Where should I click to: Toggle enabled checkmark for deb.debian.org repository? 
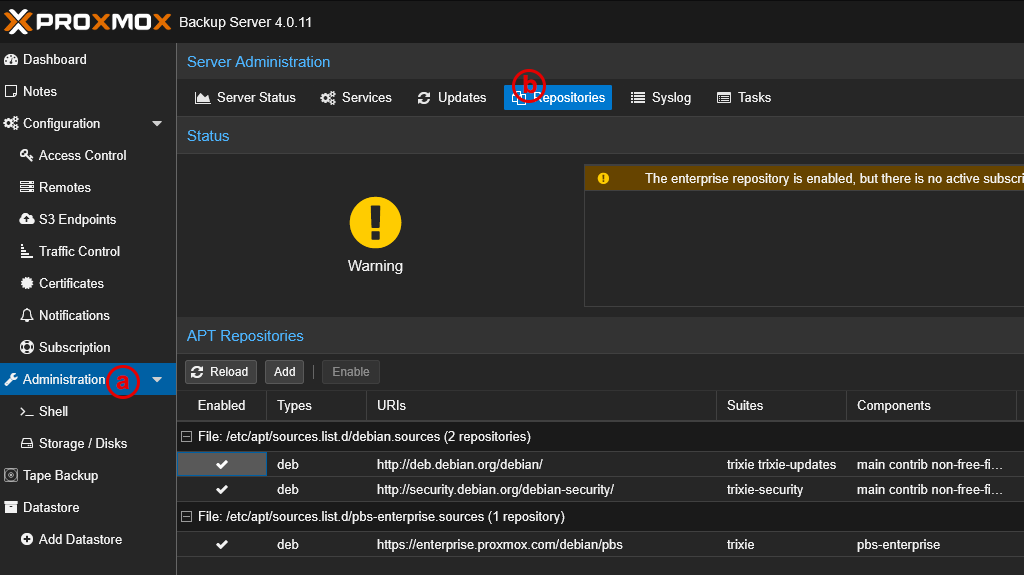(222, 465)
